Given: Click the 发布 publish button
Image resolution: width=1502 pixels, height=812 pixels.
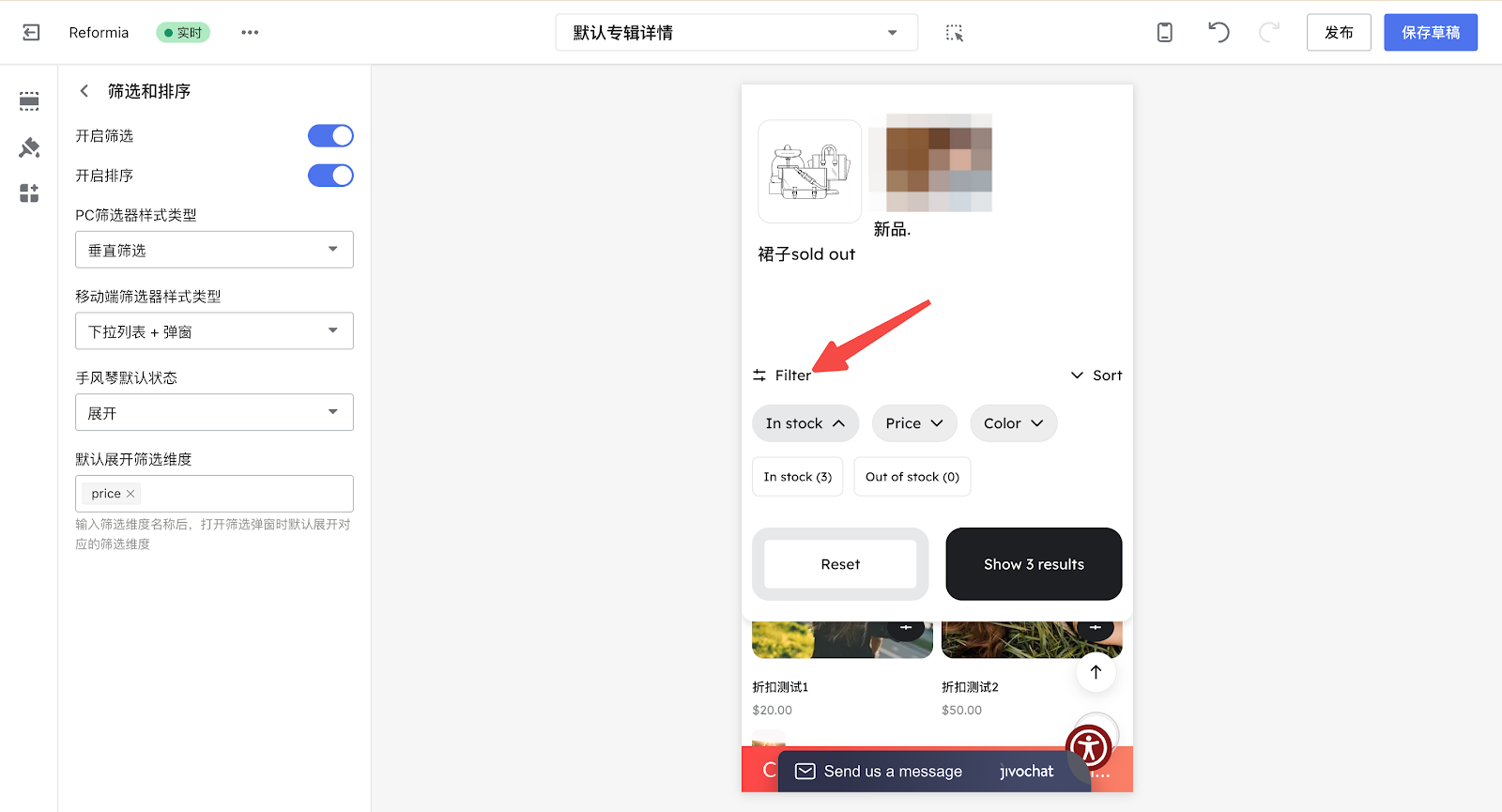Looking at the screenshot, I should [1338, 33].
